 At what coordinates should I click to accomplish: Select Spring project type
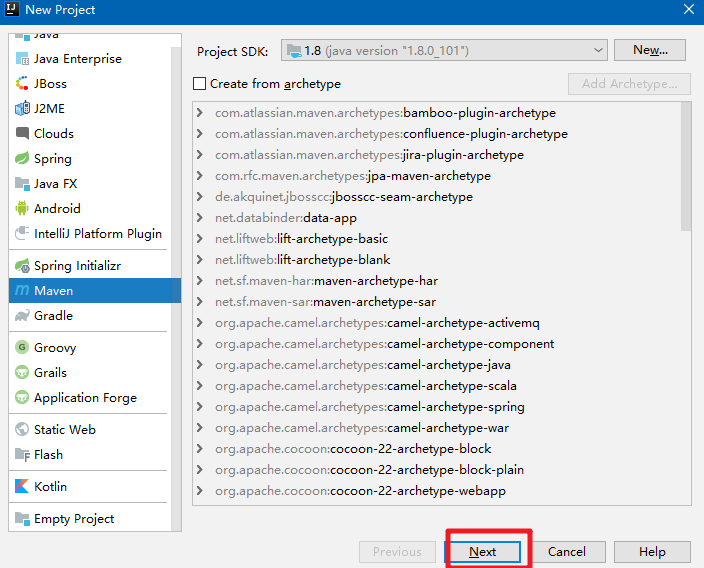90,159
